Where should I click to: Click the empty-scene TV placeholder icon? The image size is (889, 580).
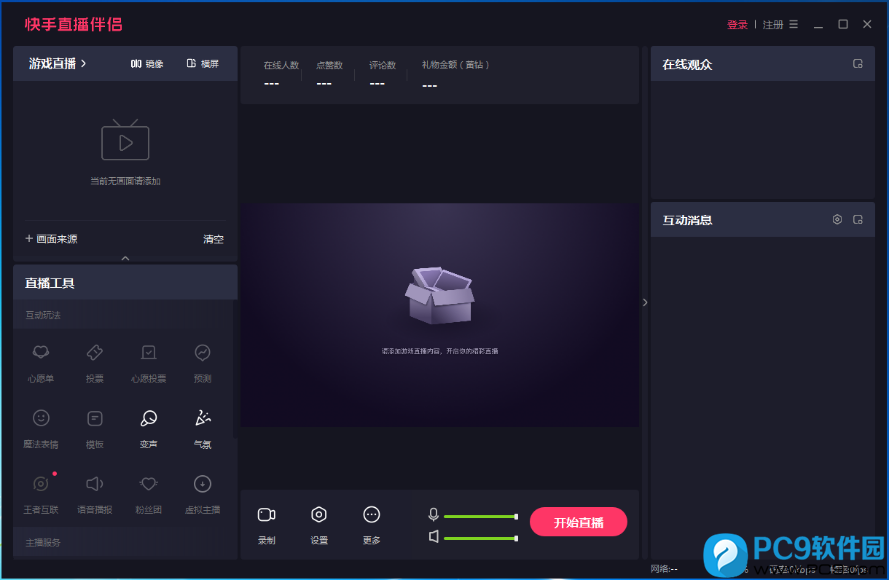click(125, 140)
